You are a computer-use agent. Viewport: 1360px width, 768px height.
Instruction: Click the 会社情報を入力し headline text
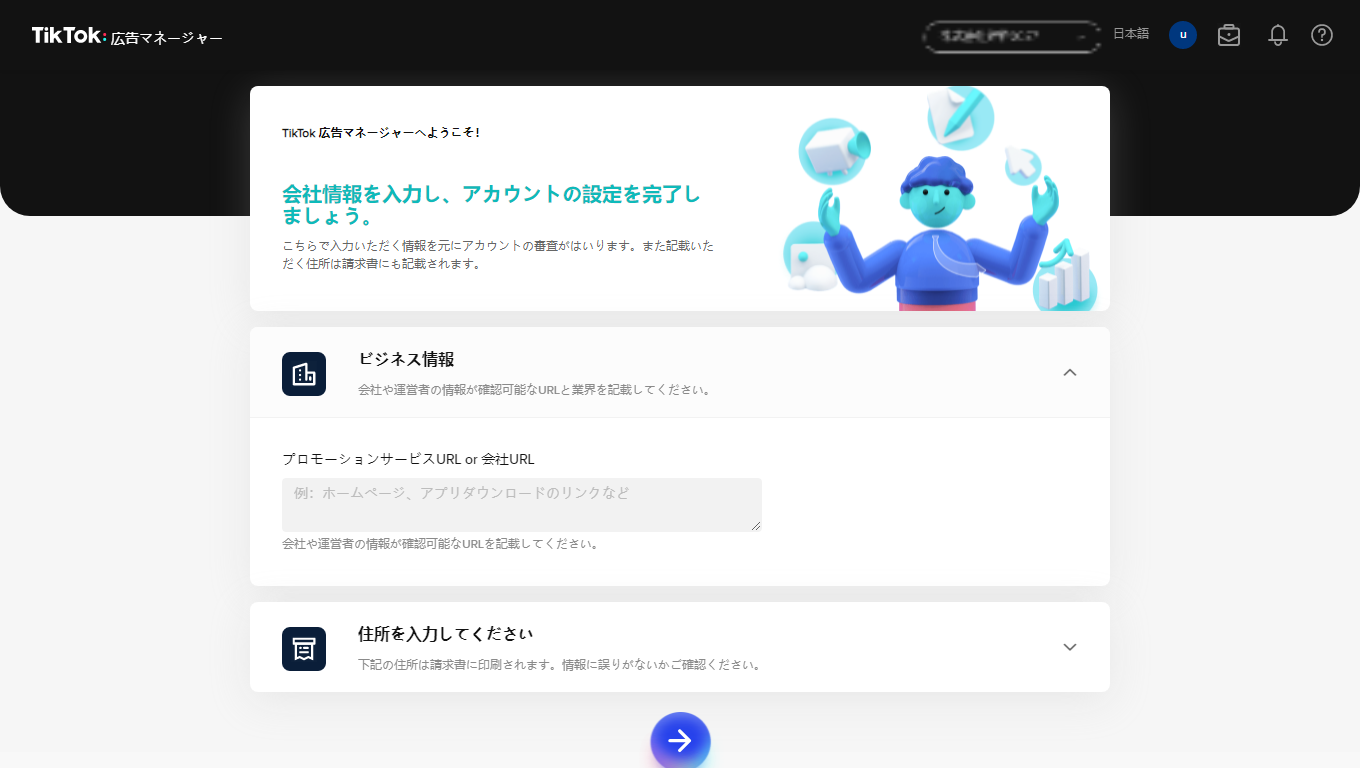[x=491, y=205]
